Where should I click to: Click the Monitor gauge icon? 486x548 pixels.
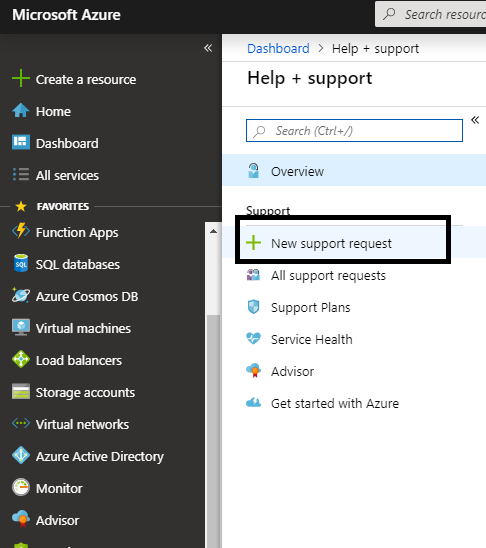point(21,487)
